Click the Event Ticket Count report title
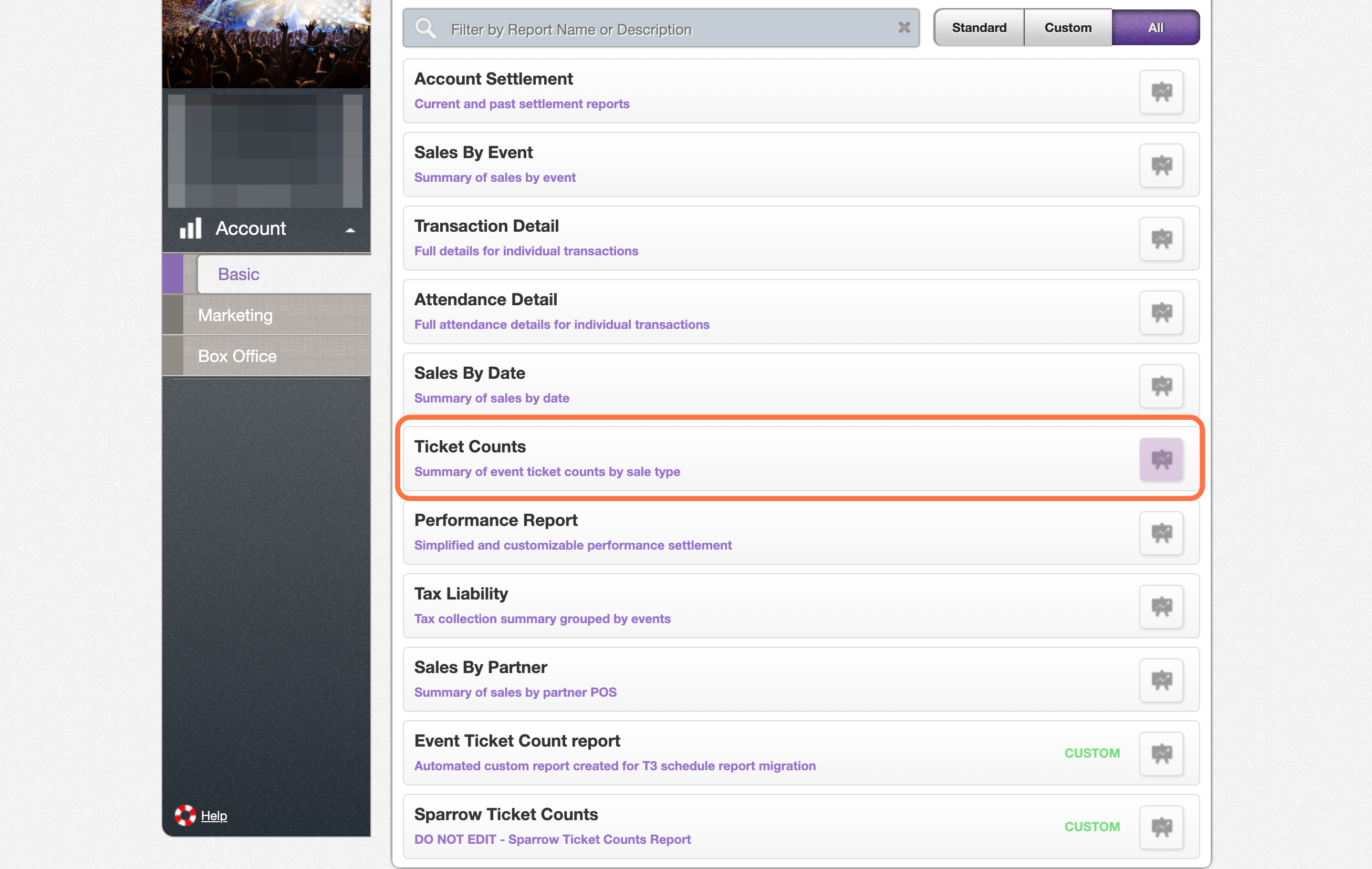 pyautogui.click(x=517, y=740)
